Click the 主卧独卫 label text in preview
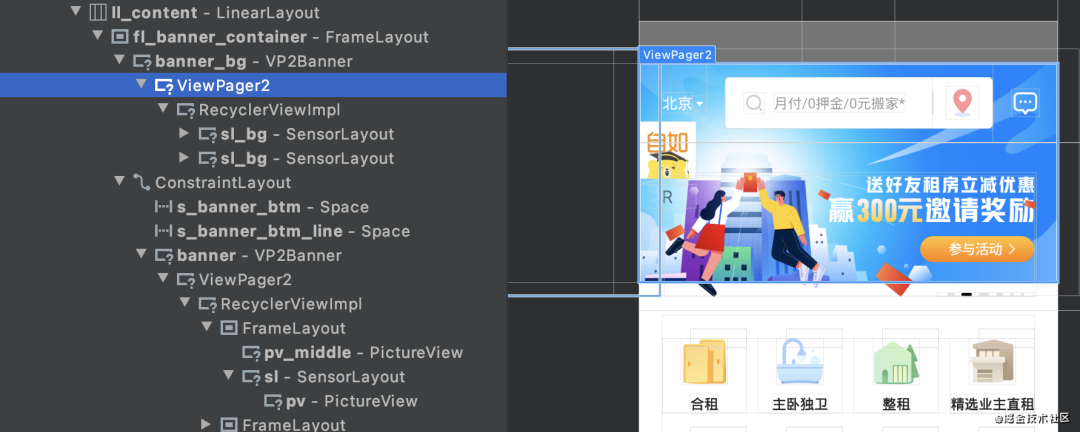Image resolution: width=1080 pixels, height=432 pixels. (800, 404)
